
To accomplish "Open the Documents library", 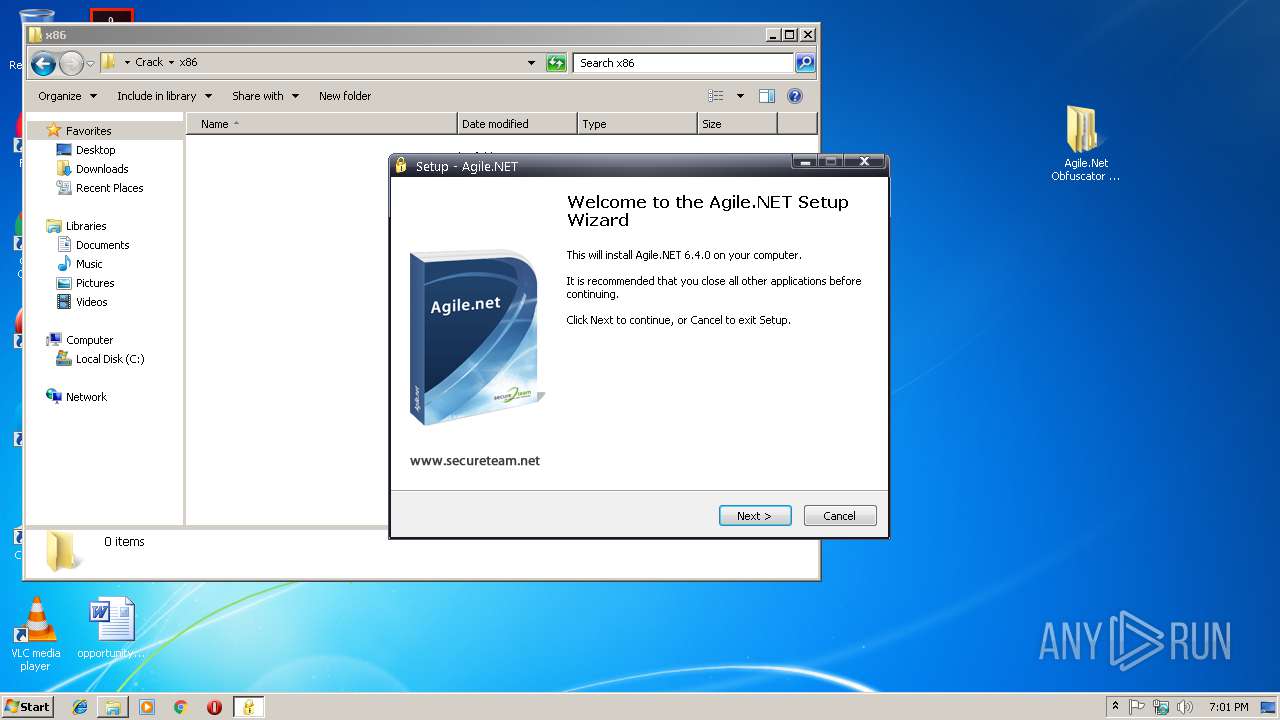I will pos(102,245).
